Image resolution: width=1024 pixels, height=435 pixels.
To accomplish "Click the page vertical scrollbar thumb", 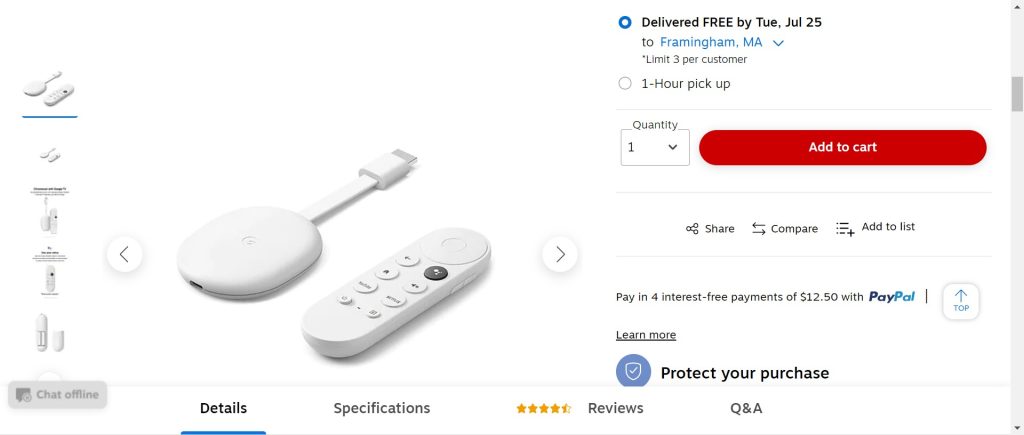I will coord(1017,93).
